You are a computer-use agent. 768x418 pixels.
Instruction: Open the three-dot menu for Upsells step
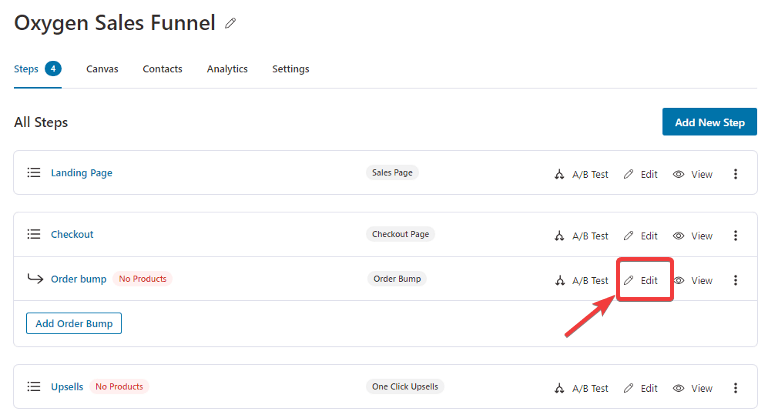(x=735, y=388)
